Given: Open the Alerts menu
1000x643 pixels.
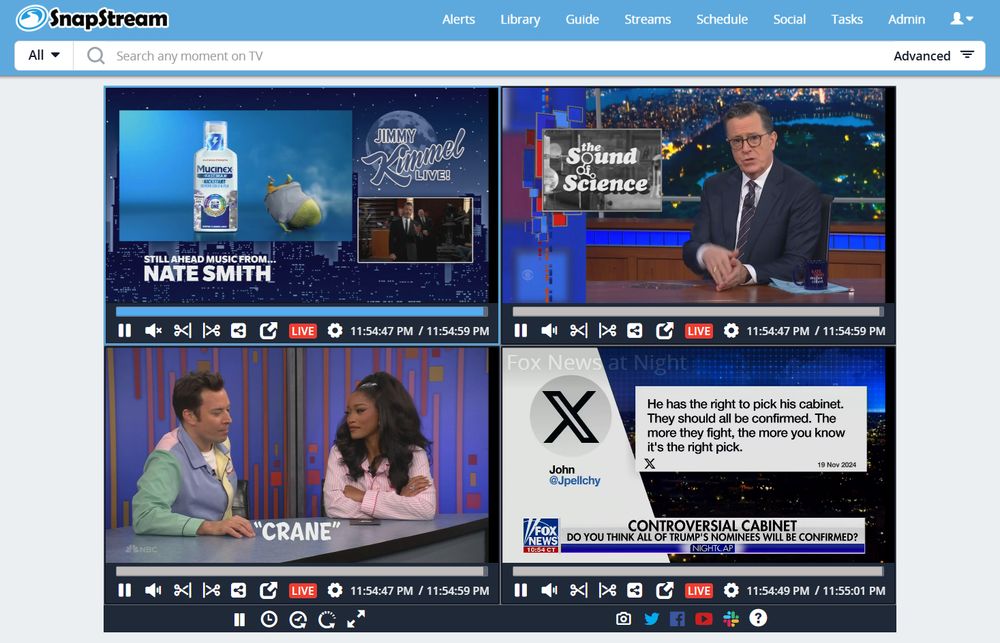Looking at the screenshot, I should pyautogui.click(x=459, y=19).
